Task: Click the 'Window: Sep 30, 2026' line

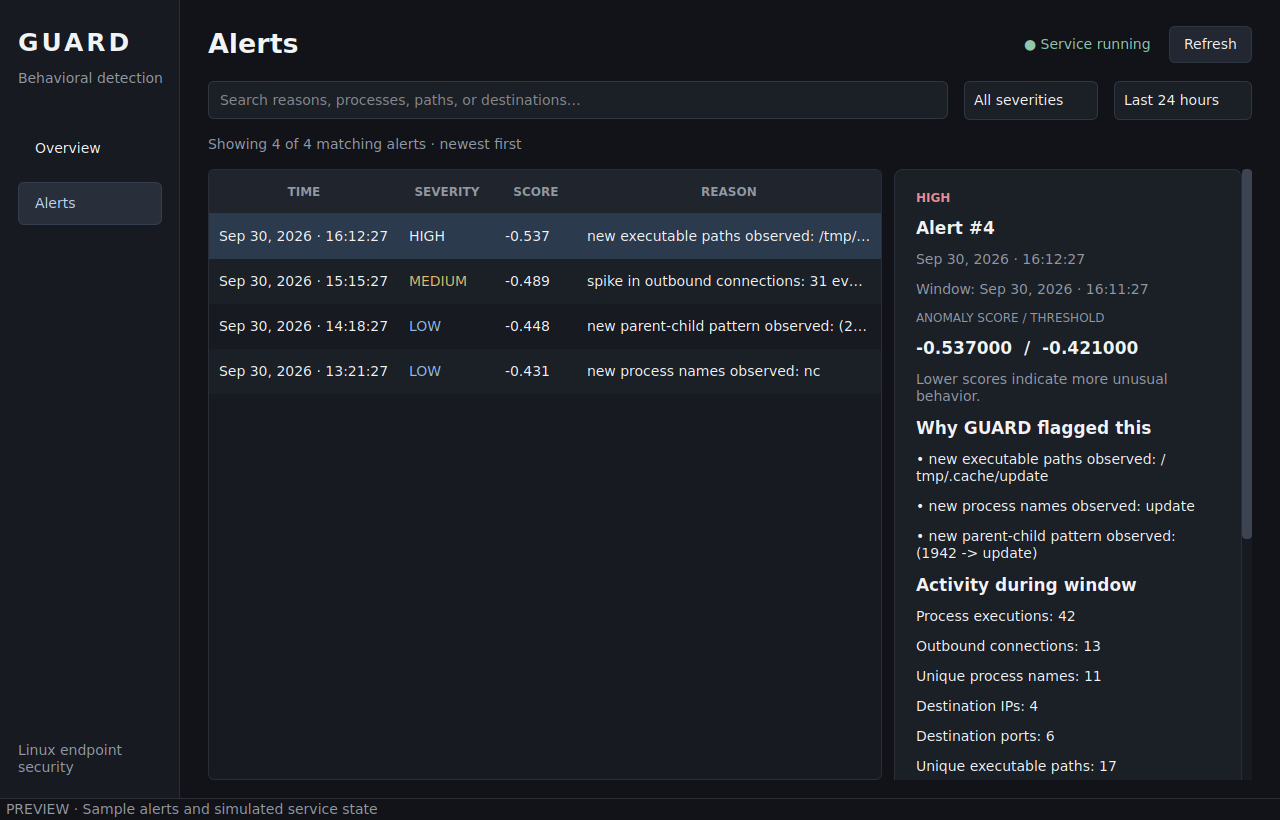Action: (x=1032, y=289)
